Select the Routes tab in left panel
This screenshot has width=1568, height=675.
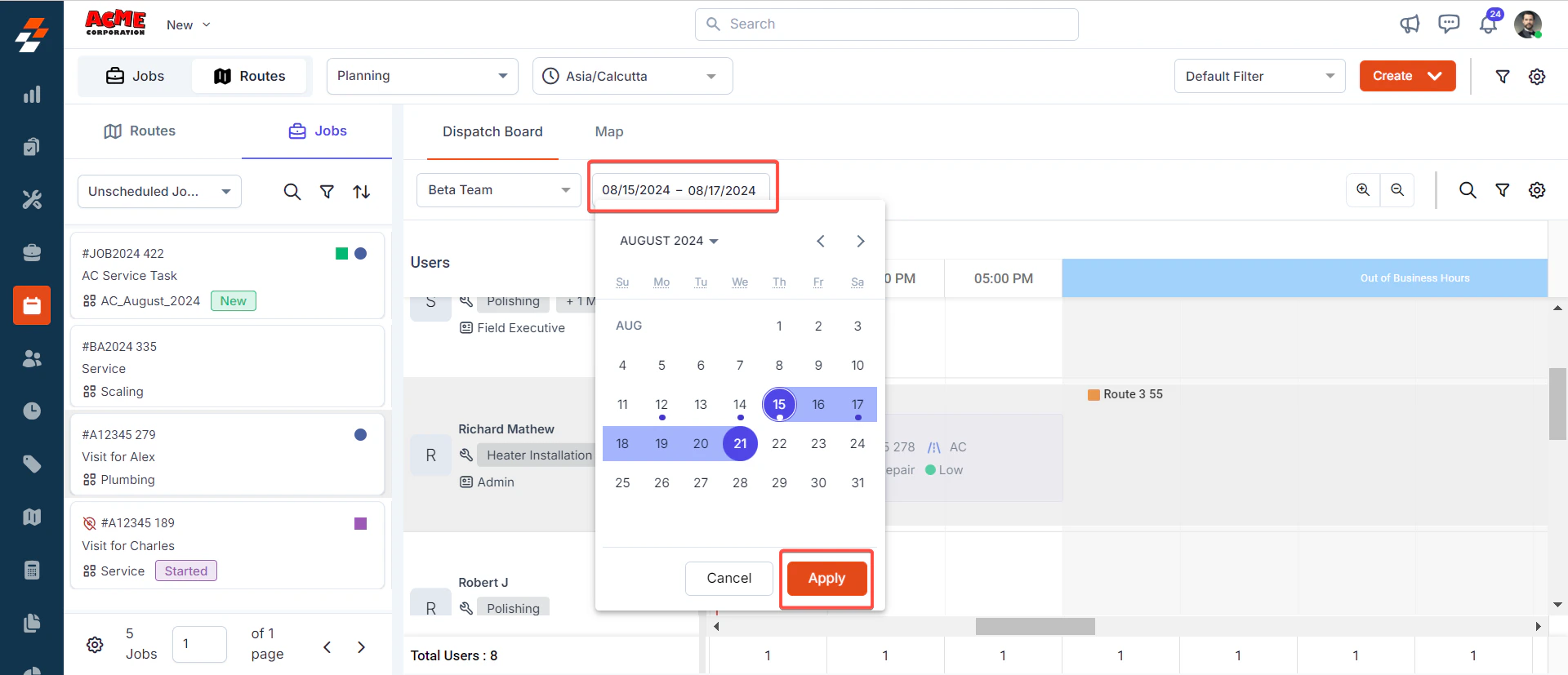tap(140, 131)
